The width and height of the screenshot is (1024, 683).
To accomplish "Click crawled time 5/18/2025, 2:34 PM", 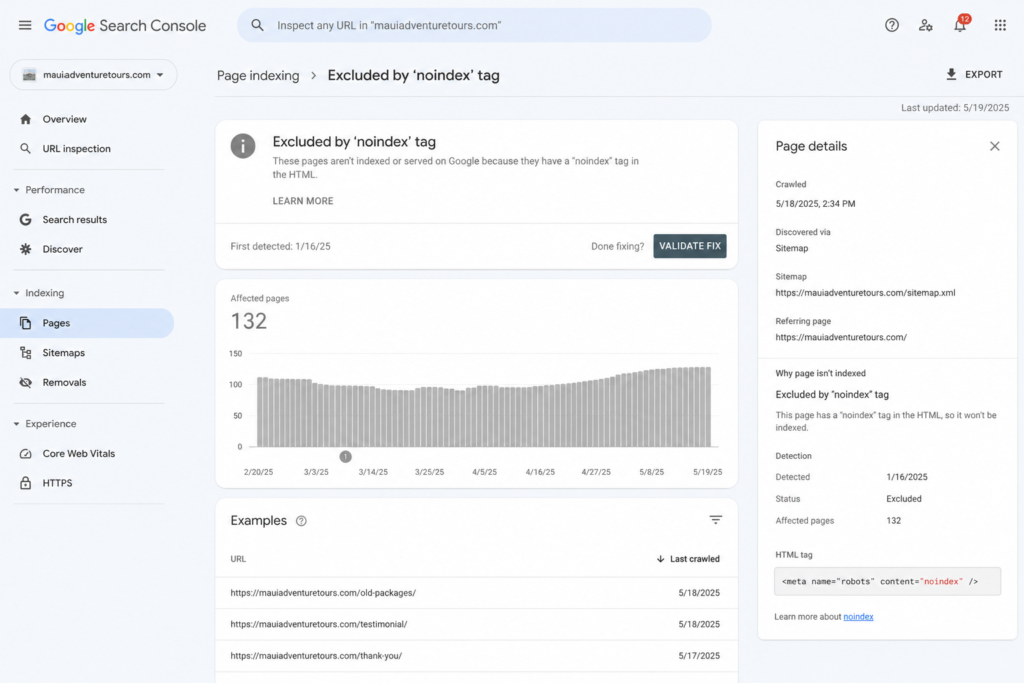I will click(x=815, y=204).
